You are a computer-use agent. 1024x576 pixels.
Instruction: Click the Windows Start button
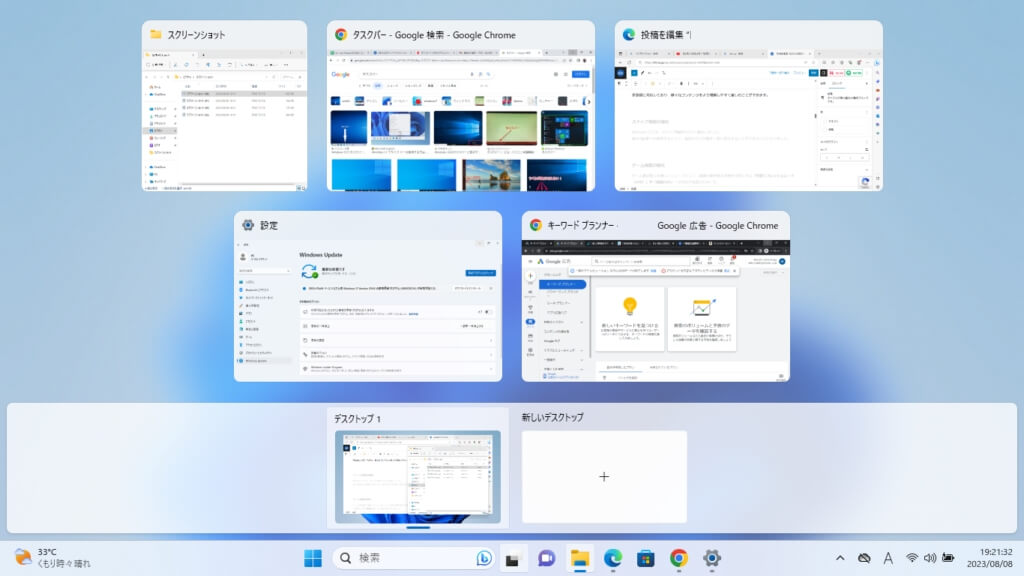(x=313, y=558)
